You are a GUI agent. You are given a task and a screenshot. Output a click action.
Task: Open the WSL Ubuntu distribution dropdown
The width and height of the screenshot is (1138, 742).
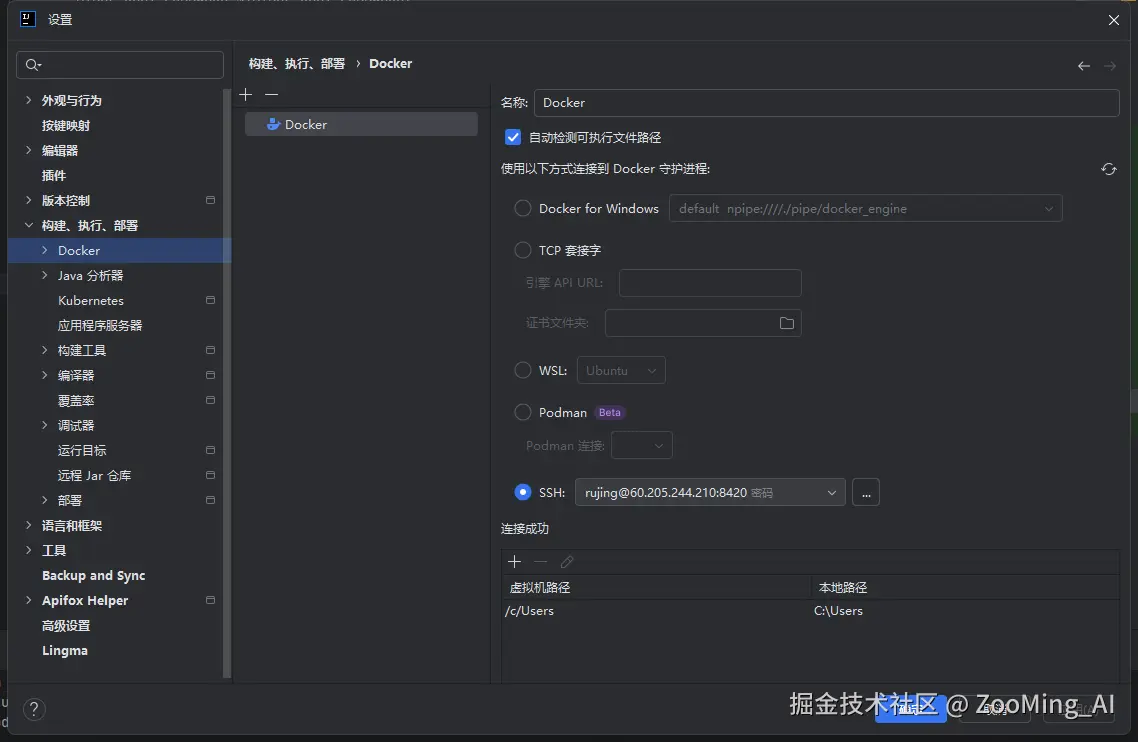click(621, 370)
